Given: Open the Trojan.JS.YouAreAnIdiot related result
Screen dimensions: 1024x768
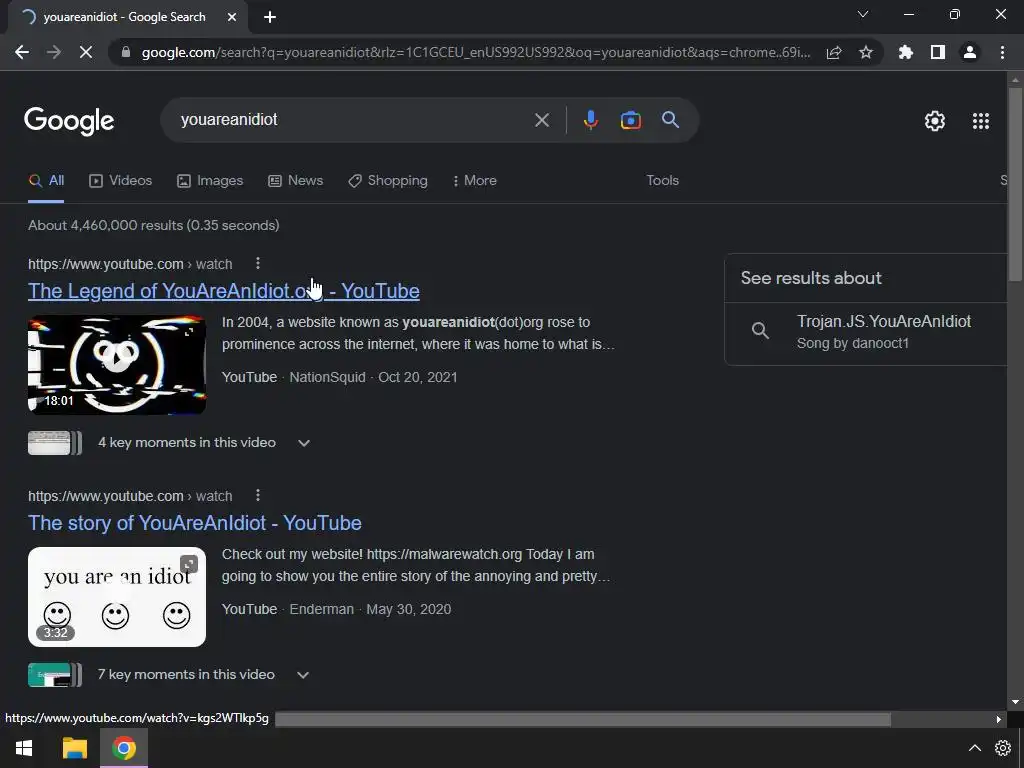Looking at the screenshot, I should [865, 332].
